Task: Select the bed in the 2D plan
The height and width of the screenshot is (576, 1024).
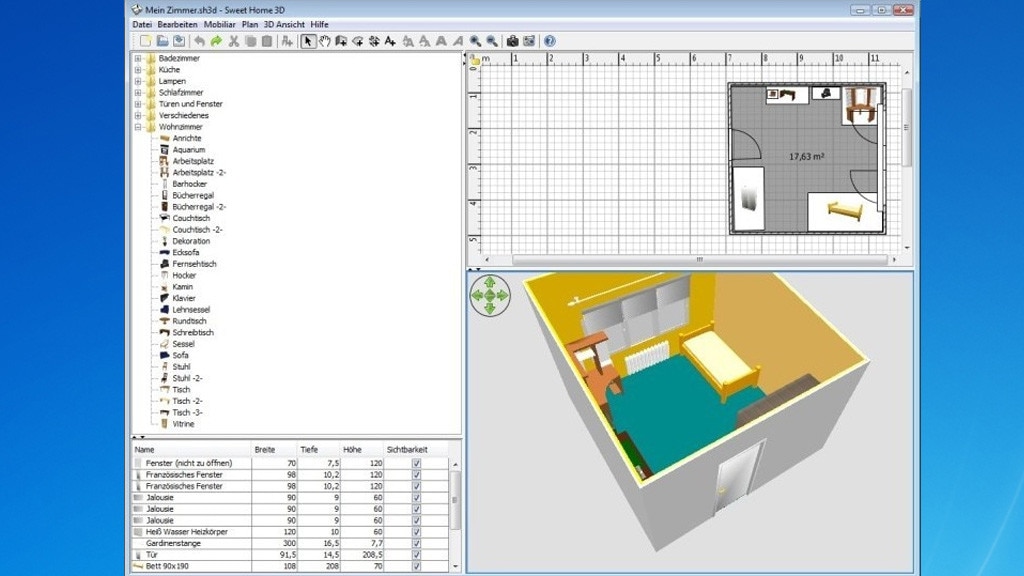Action: tap(844, 212)
